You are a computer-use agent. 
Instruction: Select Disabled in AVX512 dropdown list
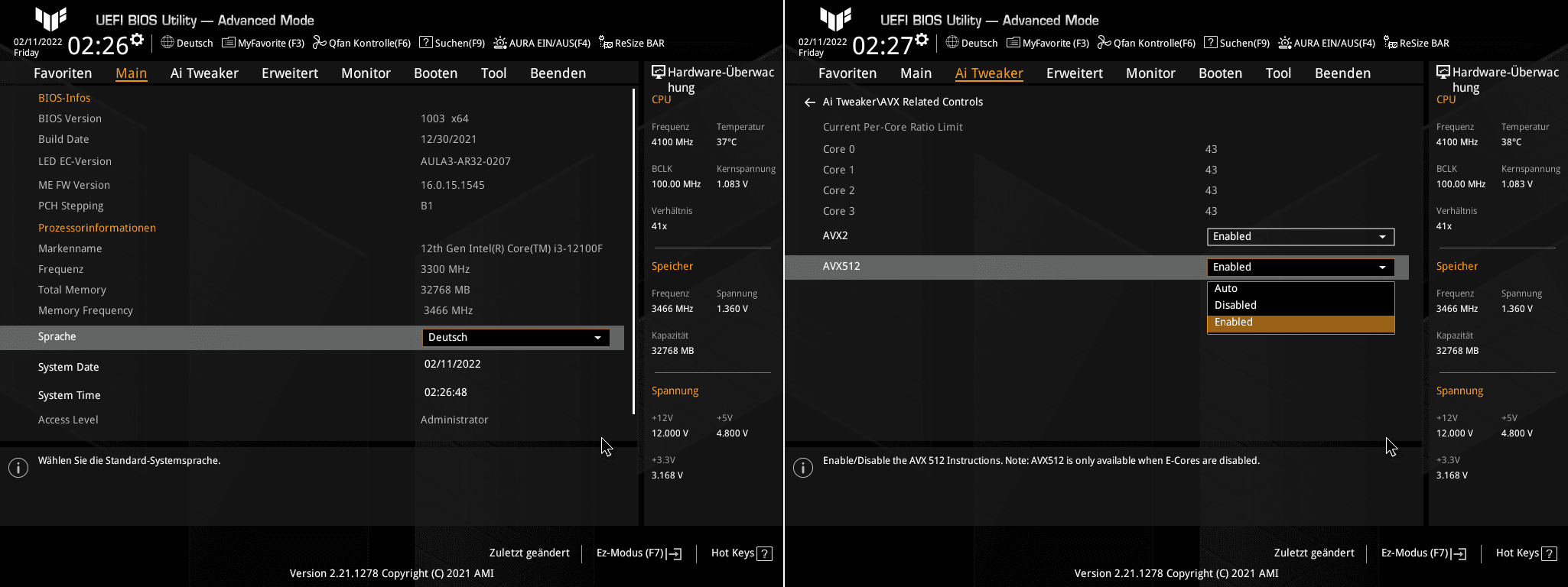(1300, 305)
